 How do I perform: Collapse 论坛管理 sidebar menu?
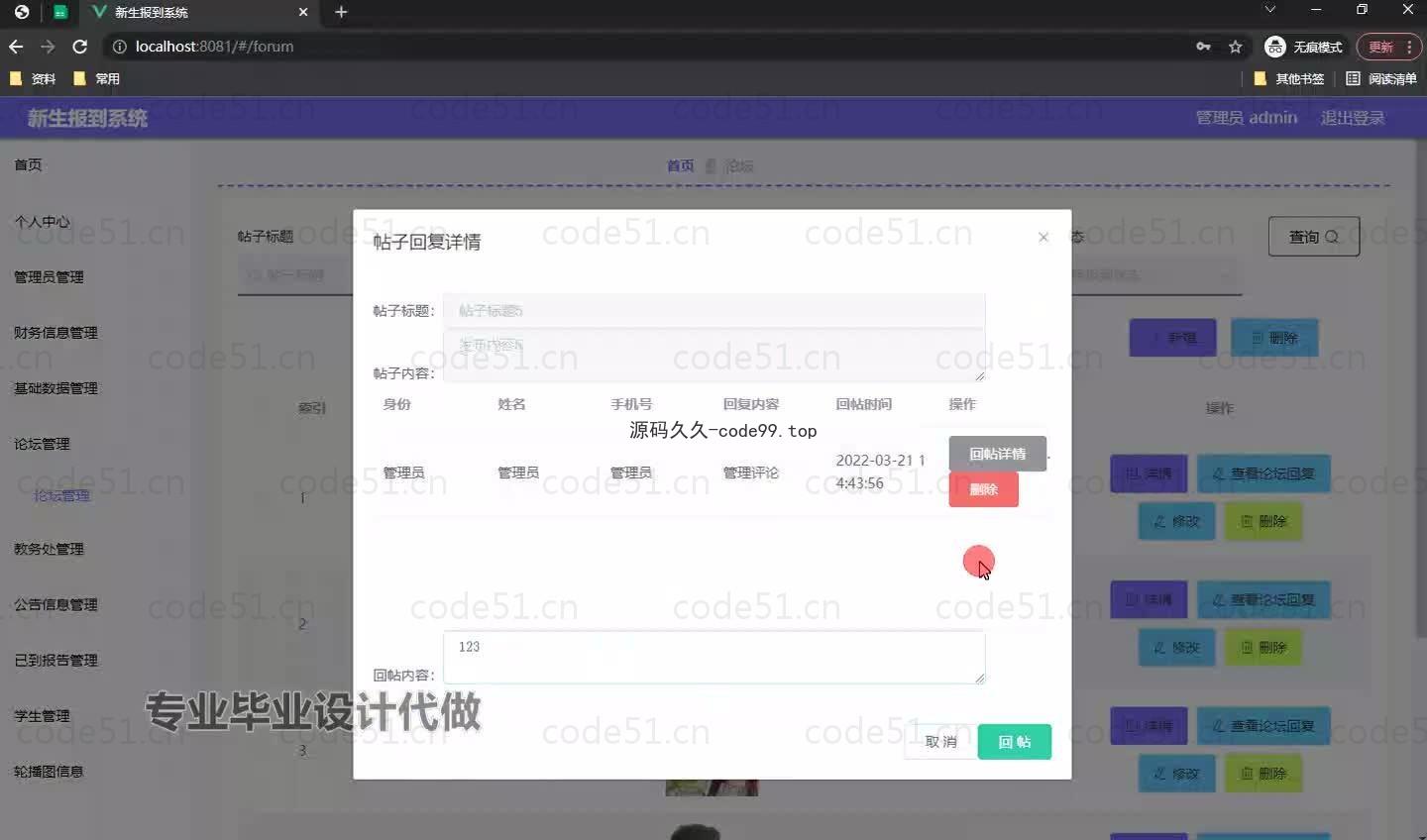coord(42,444)
